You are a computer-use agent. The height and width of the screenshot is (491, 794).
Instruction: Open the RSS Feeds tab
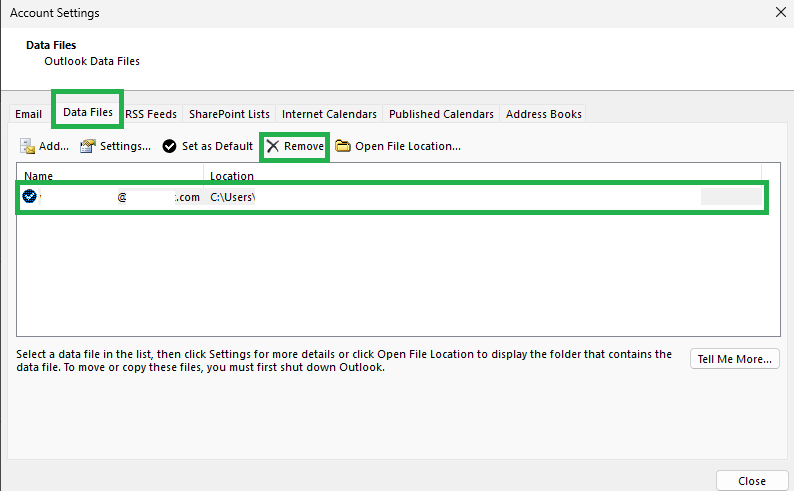coord(151,114)
